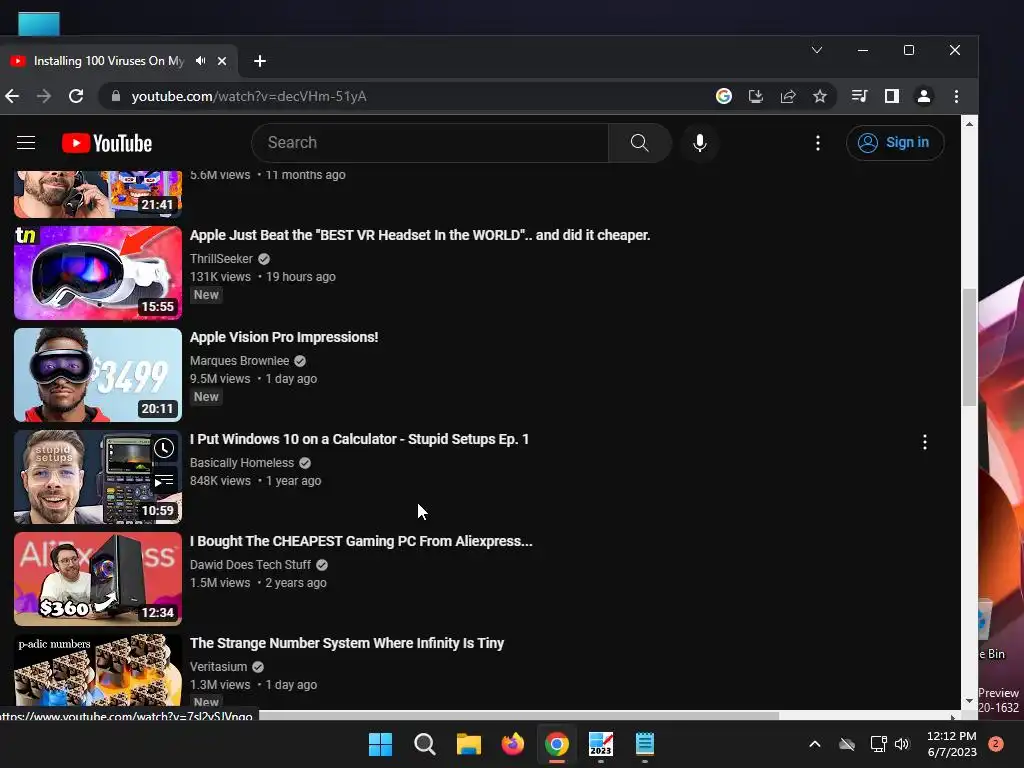
Task: Open the p-adic numbers thumbnail
Action: click(98, 670)
